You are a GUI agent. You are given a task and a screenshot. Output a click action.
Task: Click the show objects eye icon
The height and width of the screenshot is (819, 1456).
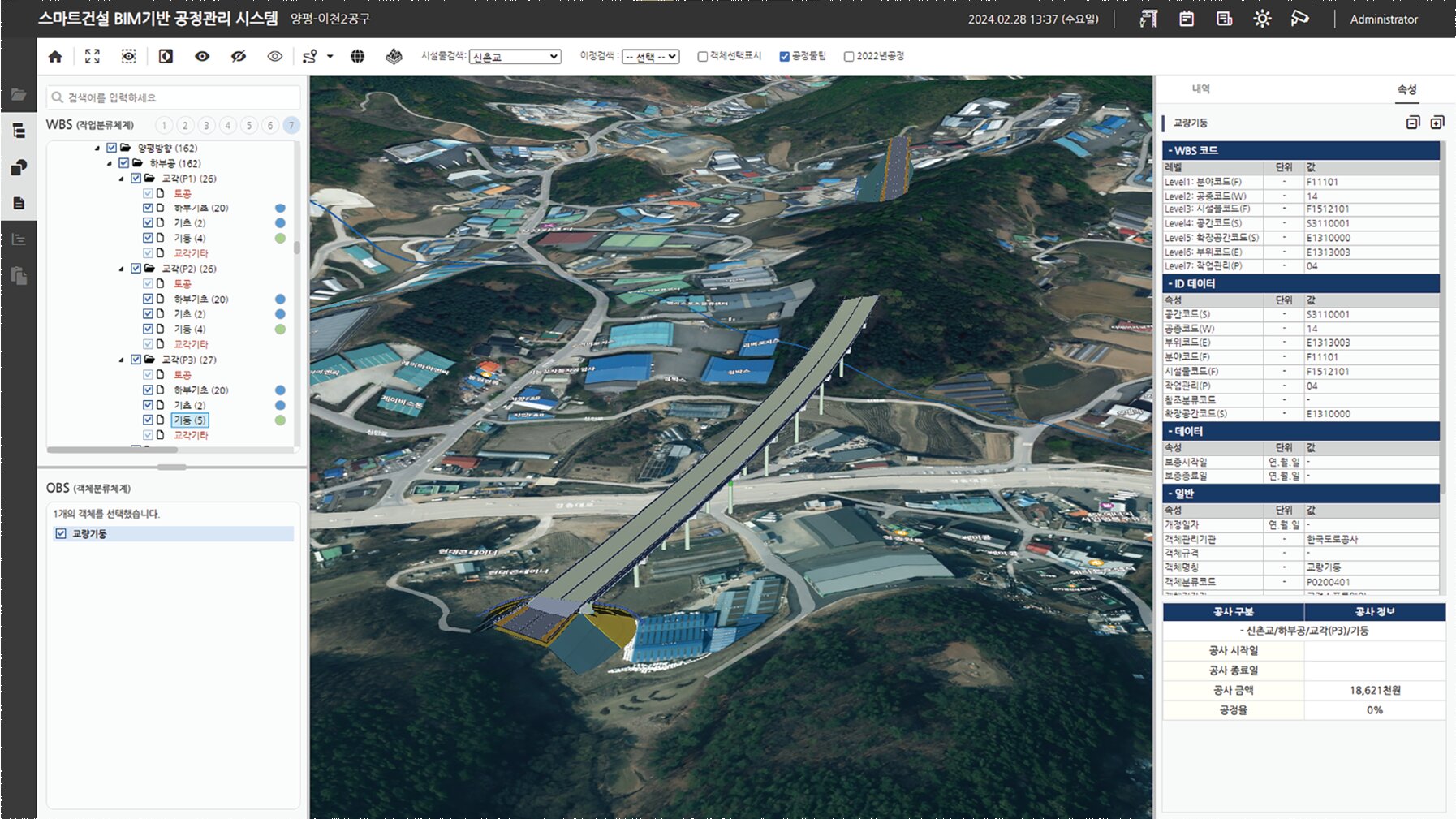pyautogui.click(x=202, y=55)
